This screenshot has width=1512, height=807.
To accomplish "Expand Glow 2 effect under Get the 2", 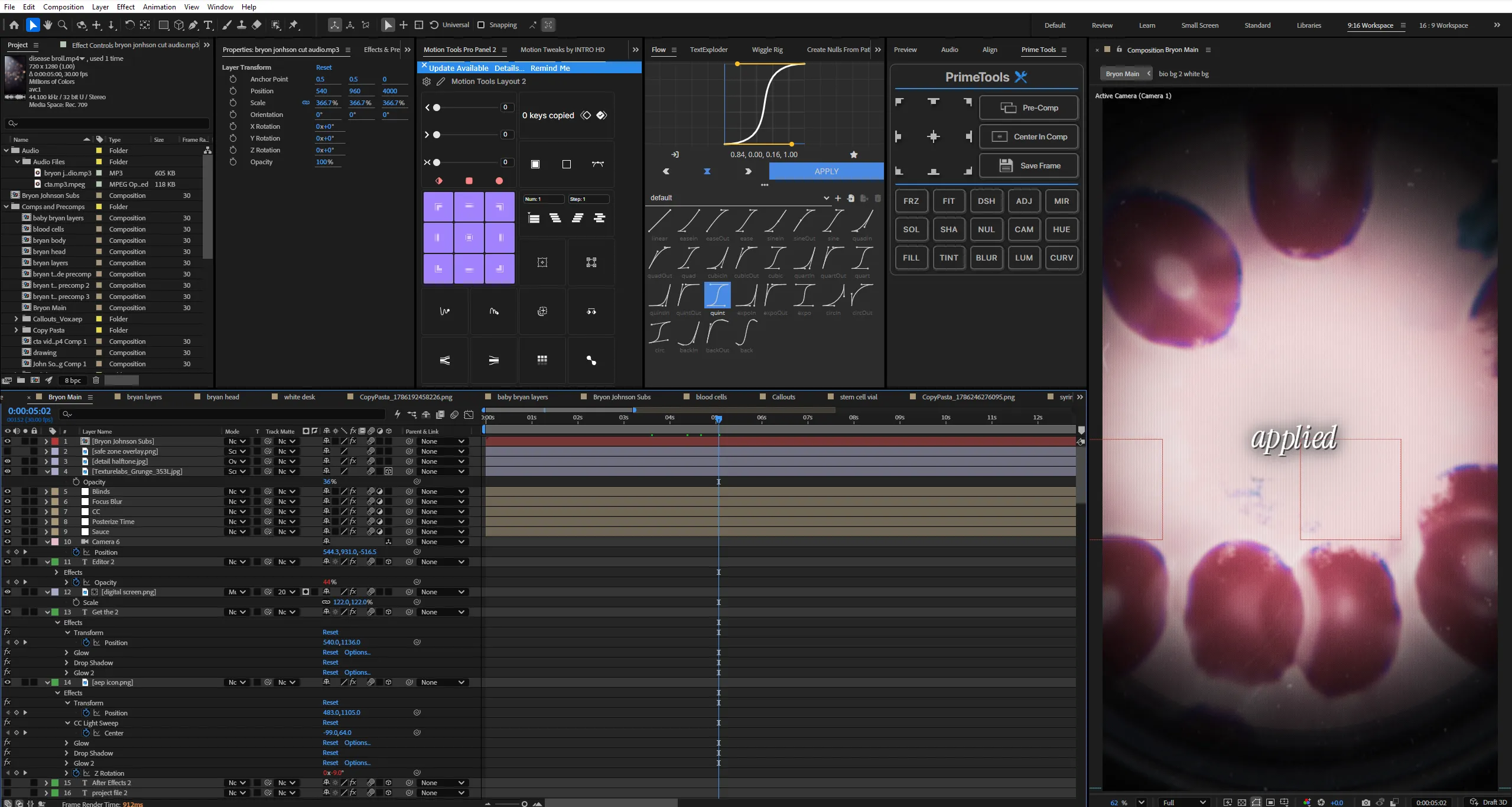I will click(66, 673).
